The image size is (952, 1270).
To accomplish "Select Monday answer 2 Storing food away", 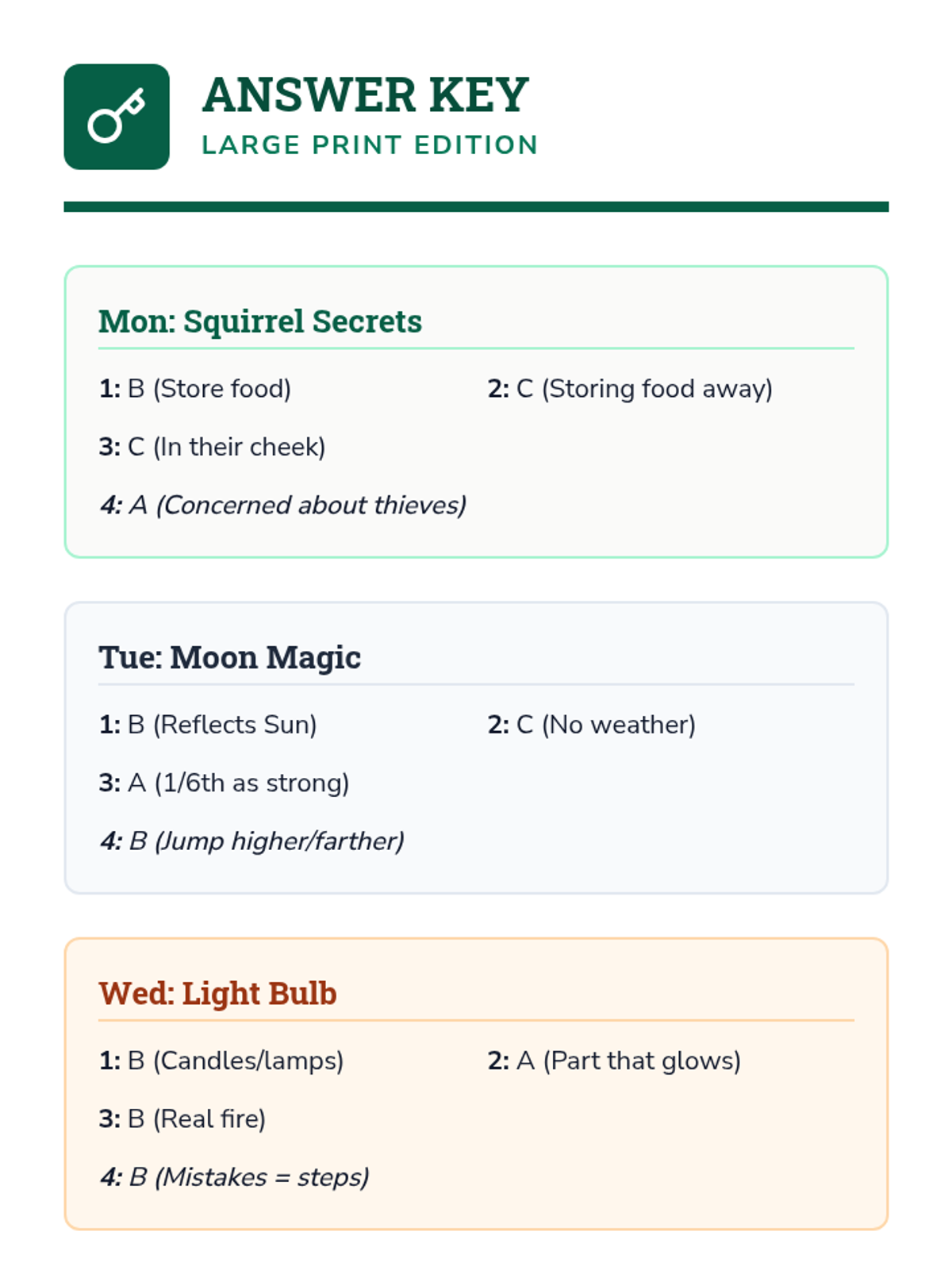I will coord(630,389).
